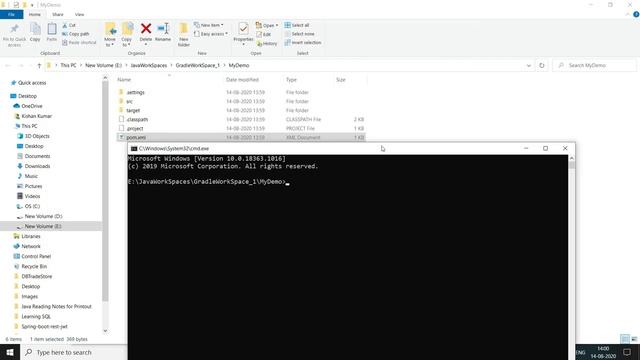
Task: Open the Copy to menu
Action: pyautogui.click(x=127, y=34)
